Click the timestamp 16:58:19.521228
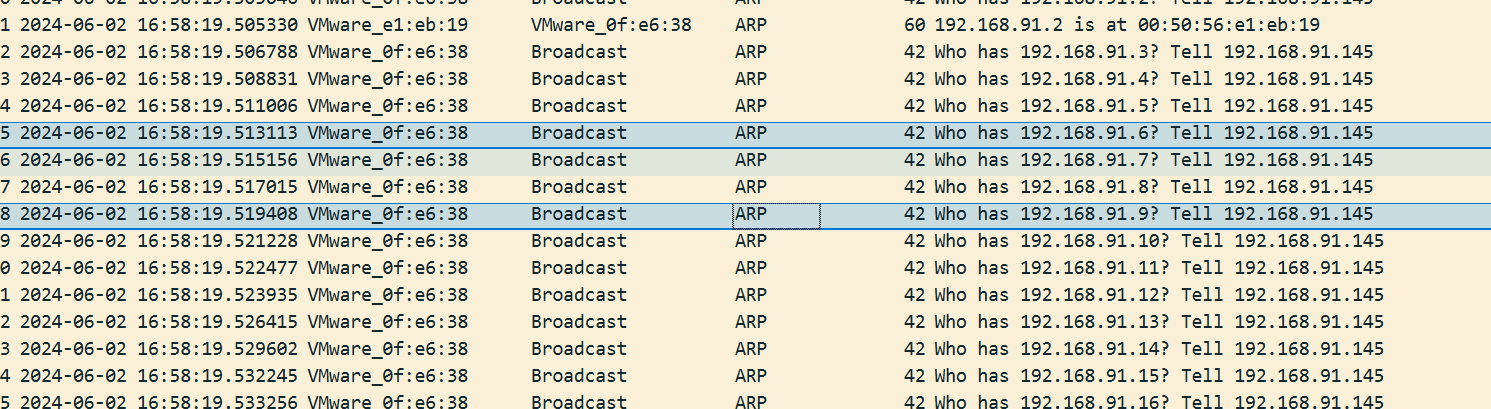This screenshot has width=1491, height=409. [x=218, y=241]
